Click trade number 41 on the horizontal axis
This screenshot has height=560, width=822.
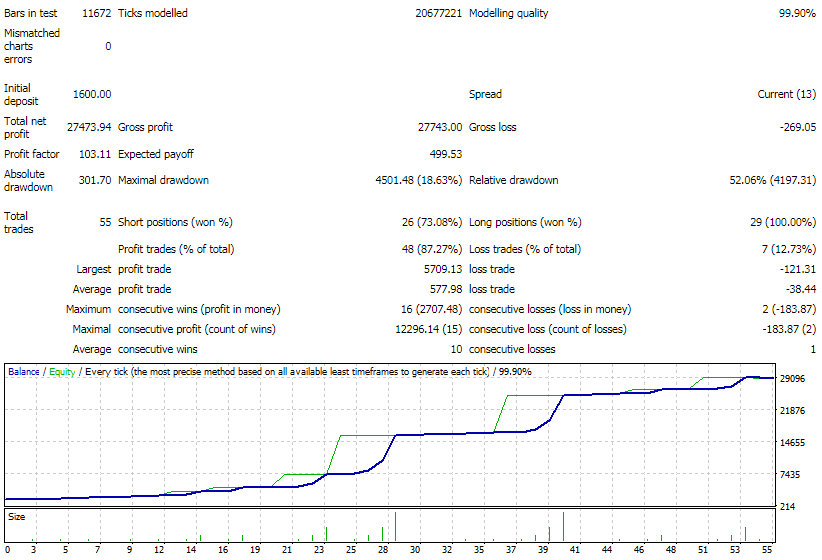click(574, 550)
